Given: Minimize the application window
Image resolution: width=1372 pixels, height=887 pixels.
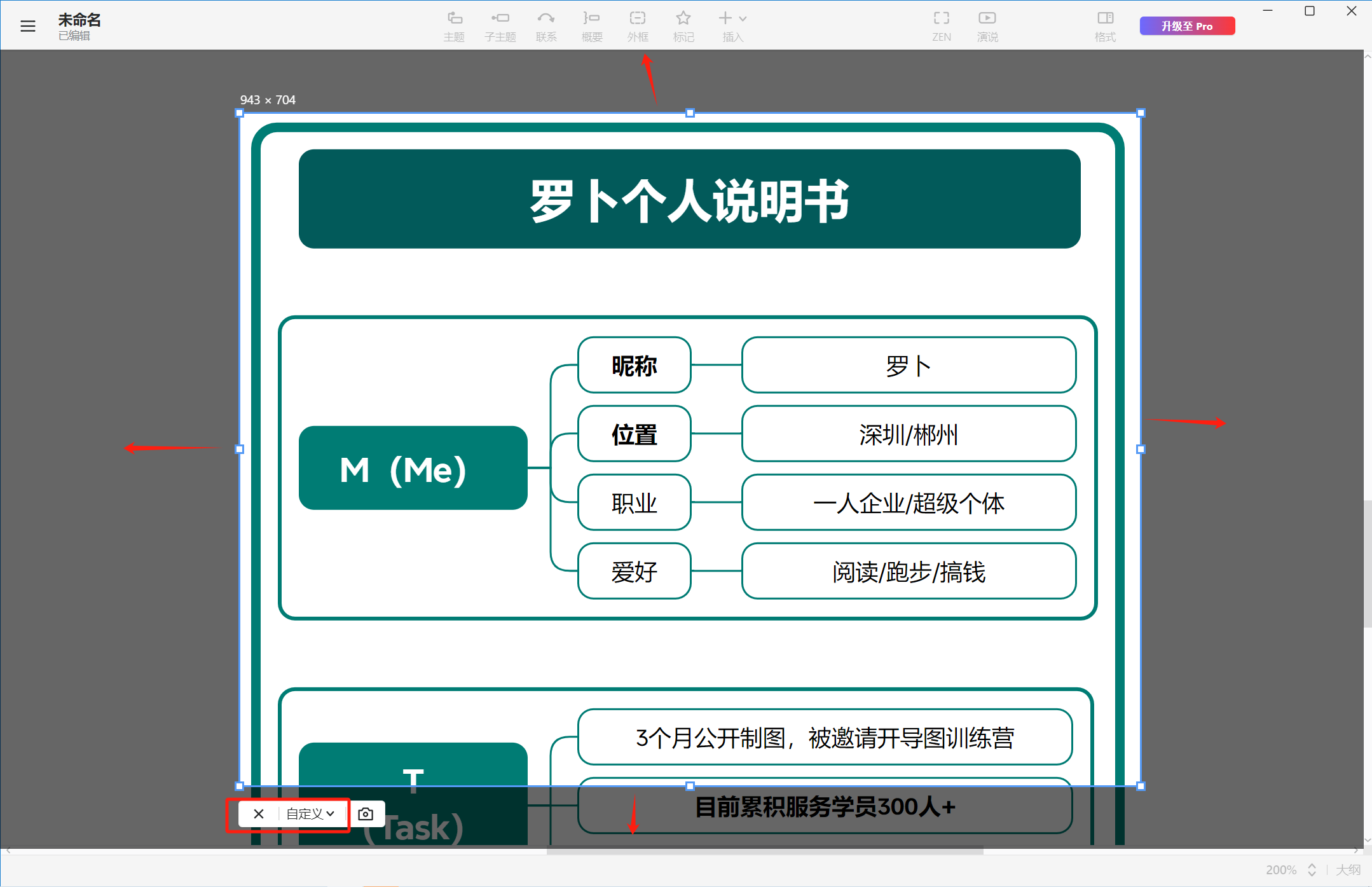Looking at the screenshot, I should point(1268,11).
